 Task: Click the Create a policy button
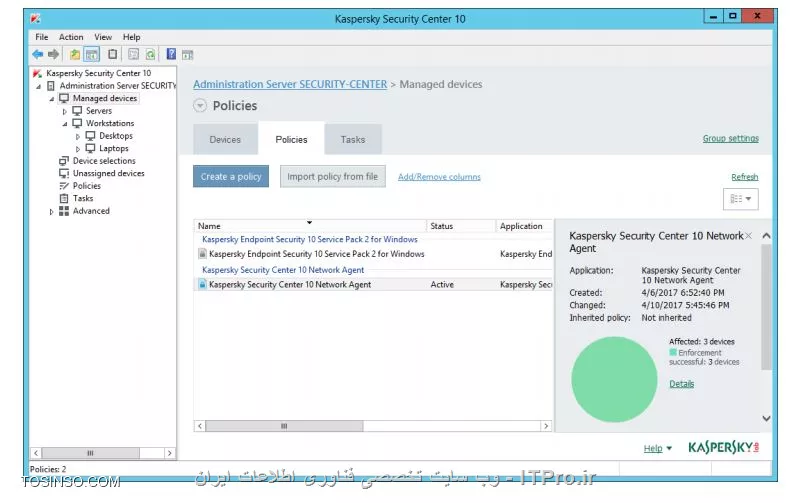point(231,176)
